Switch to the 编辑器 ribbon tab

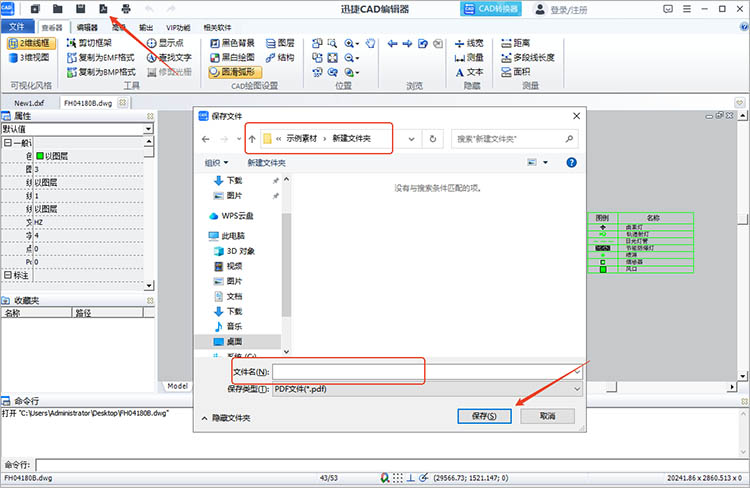coord(87,27)
